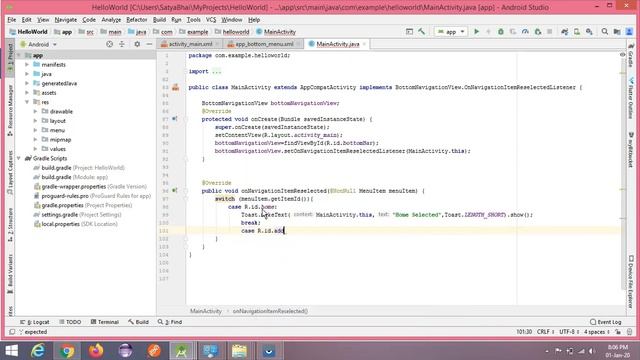The width and height of the screenshot is (640, 360).
Task: Toggle the Gradle side panel tab
Action: (x=631, y=55)
